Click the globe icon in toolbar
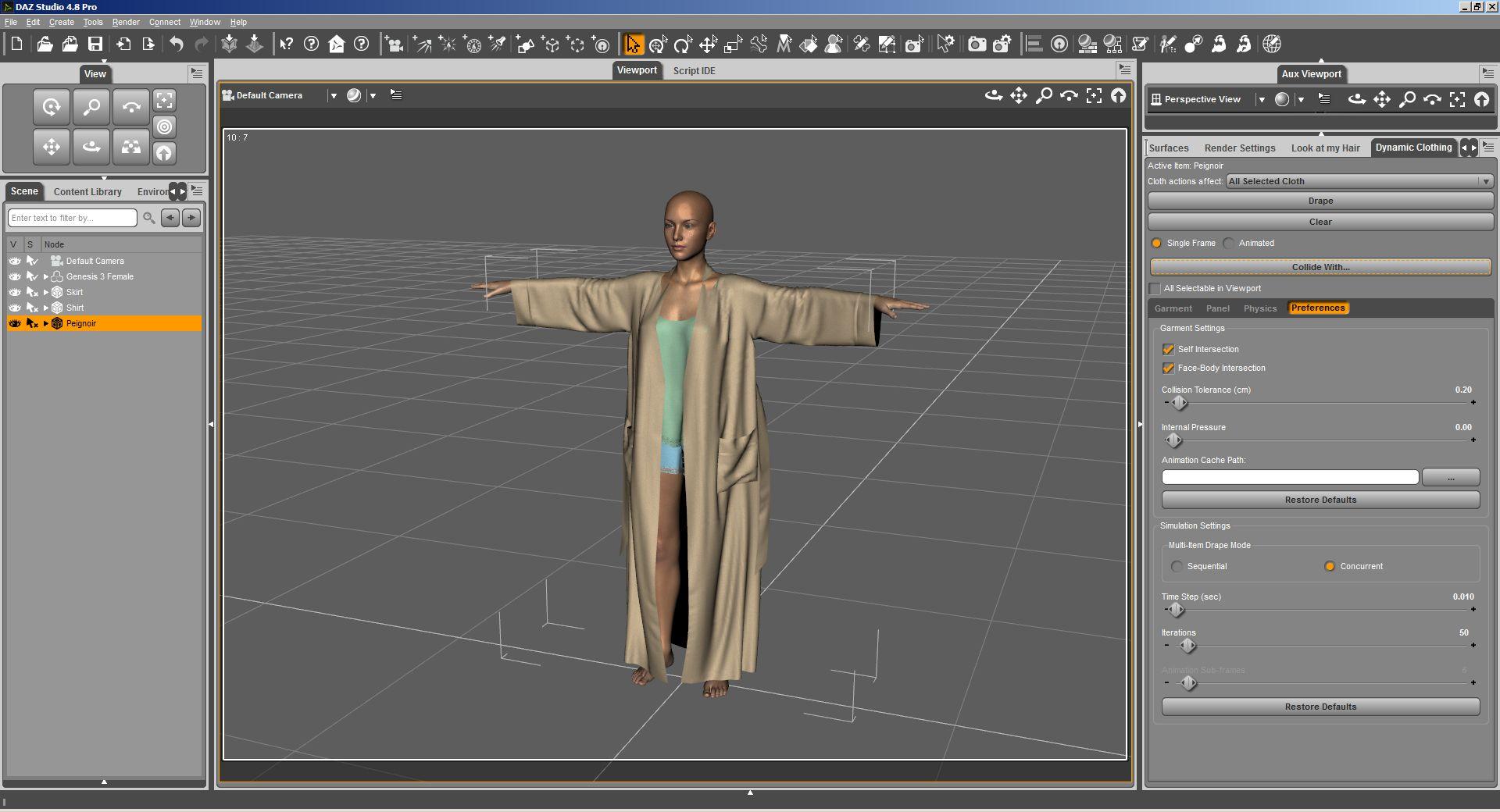The image size is (1500, 812). click(1272, 45)
